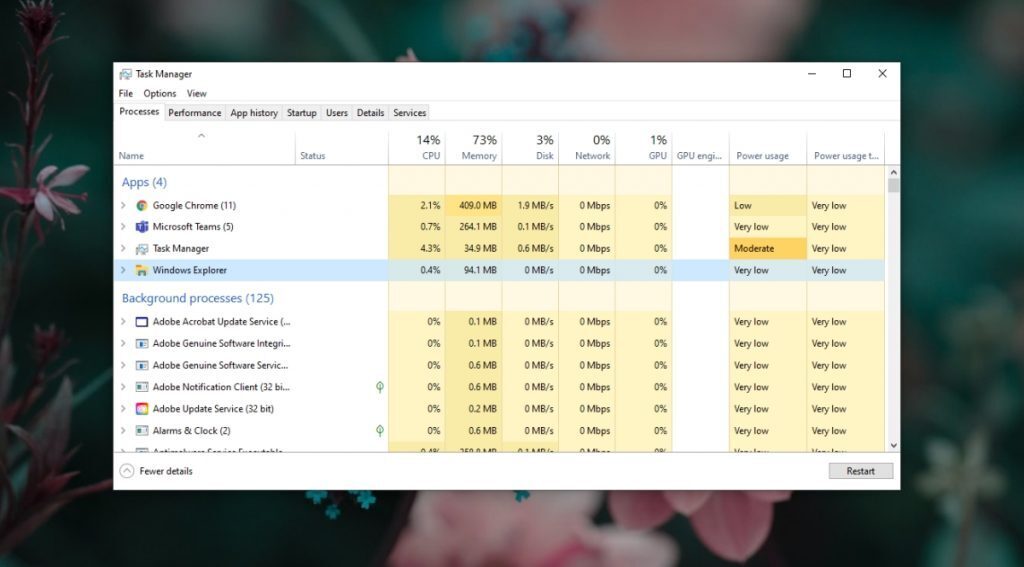Sort by the Power usage column header
1024x567 pixels.
[768, 148]
